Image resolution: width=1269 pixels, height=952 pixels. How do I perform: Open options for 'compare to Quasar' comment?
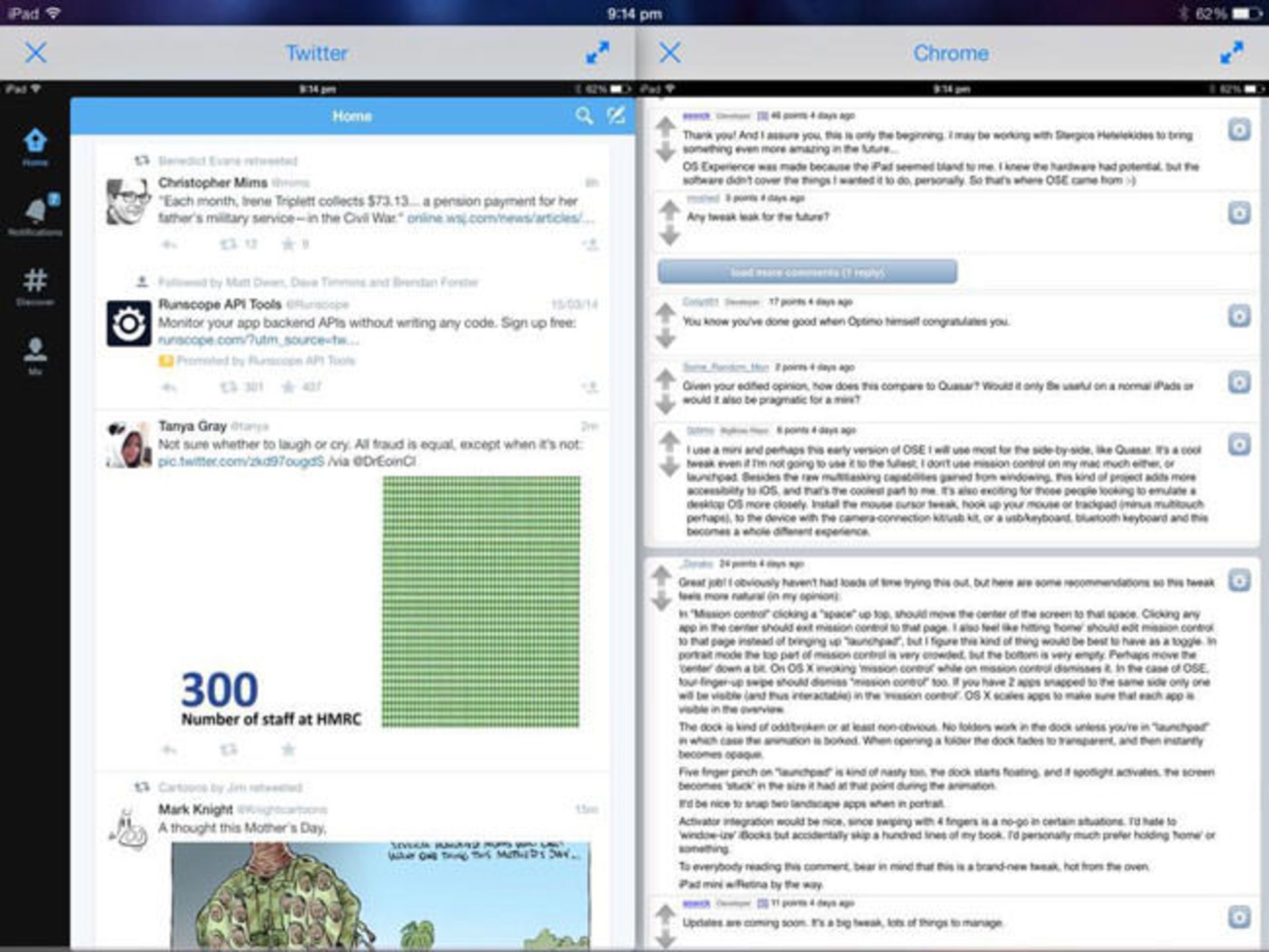(1239, 382)
